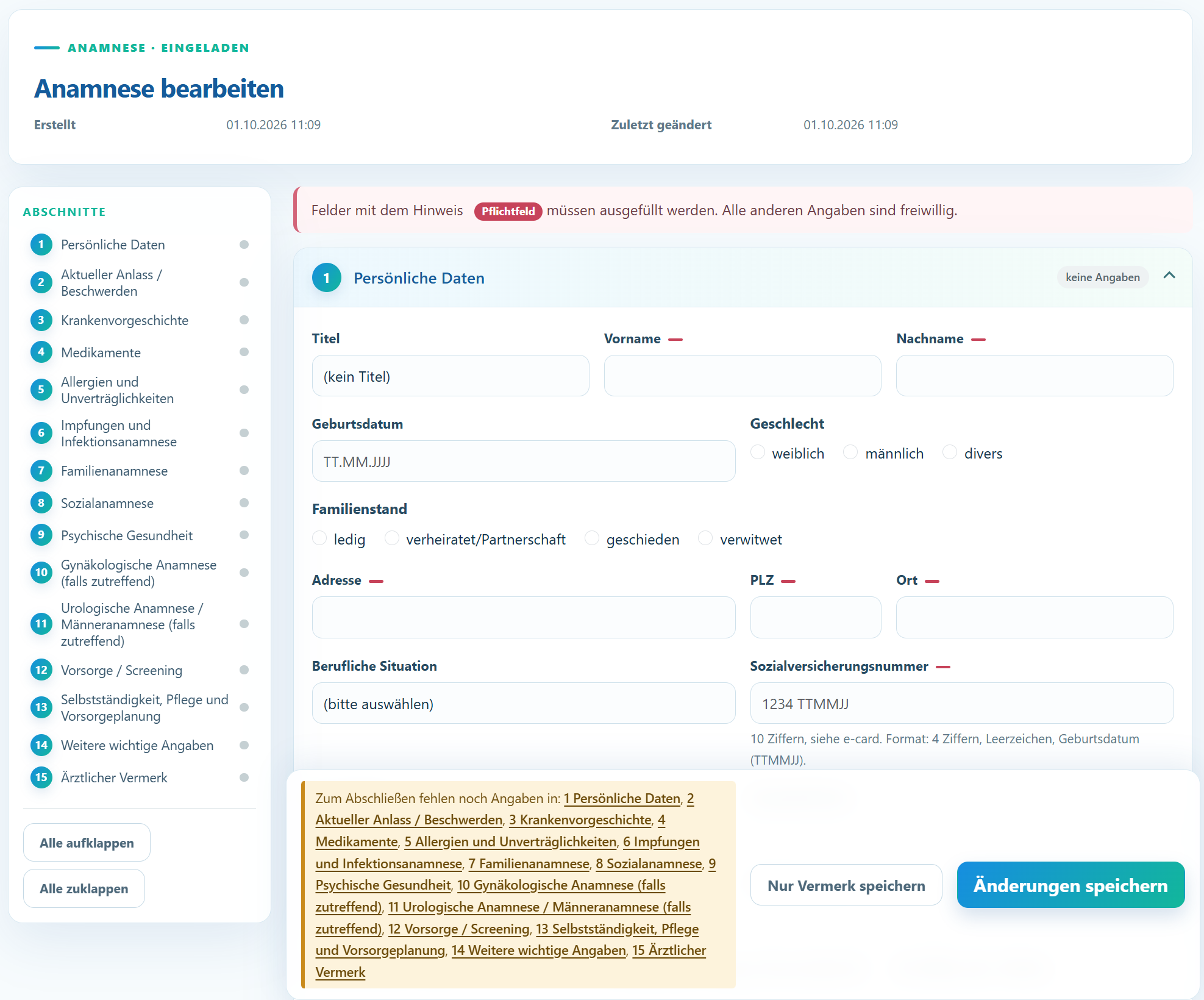Screen dimensions: 1204x1000
Task: Click the number 14 badge for Weitere wichtige Angaben
Action: tap(41, 745)
